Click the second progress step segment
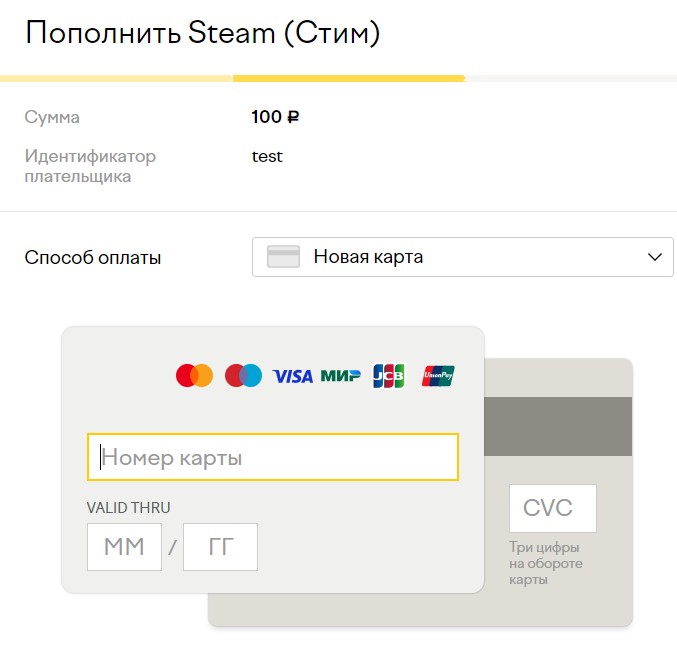This screenshot has height=655, width=677. tap(348, 78)
